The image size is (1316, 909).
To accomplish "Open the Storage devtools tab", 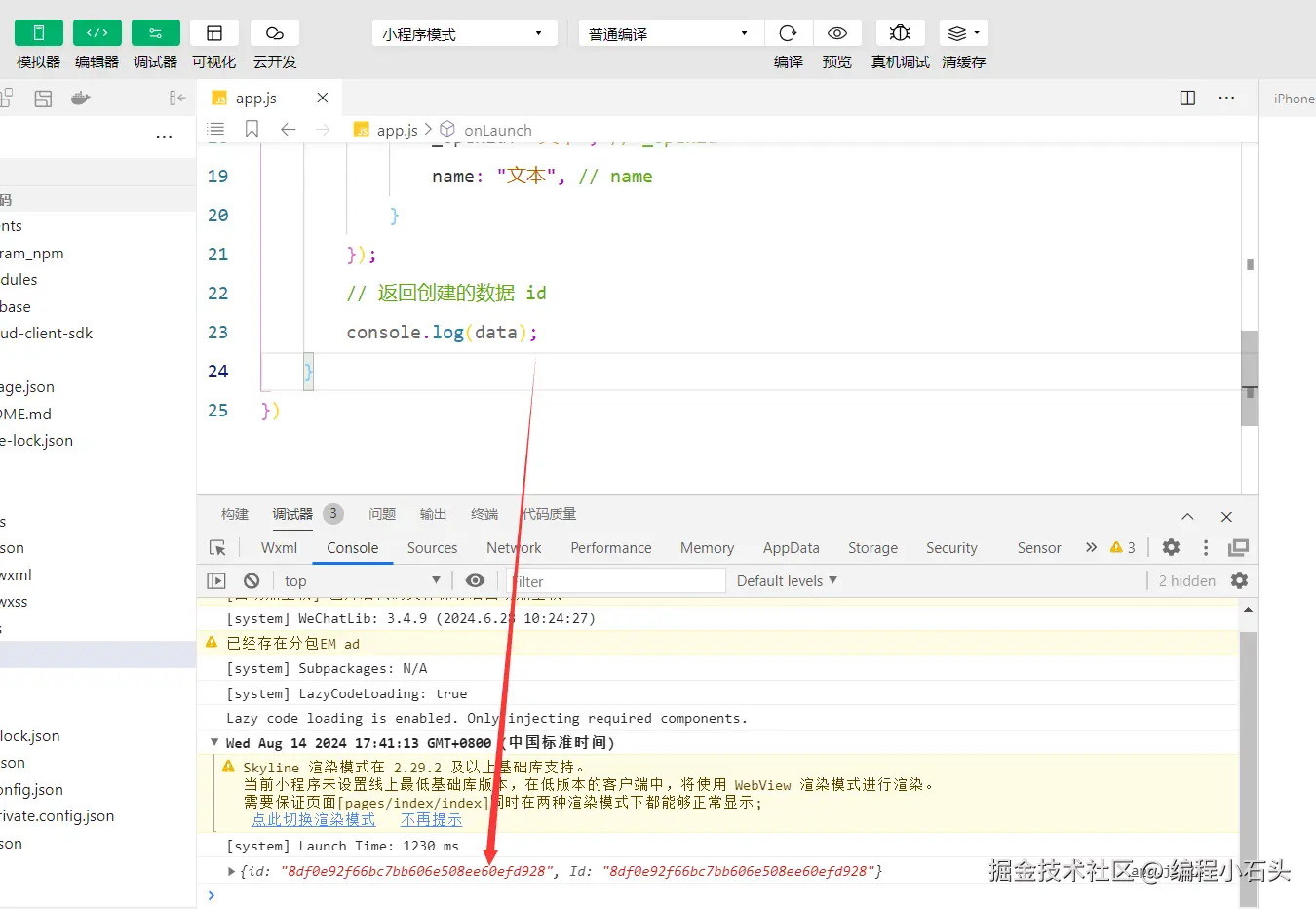I will tap(872, 548).
